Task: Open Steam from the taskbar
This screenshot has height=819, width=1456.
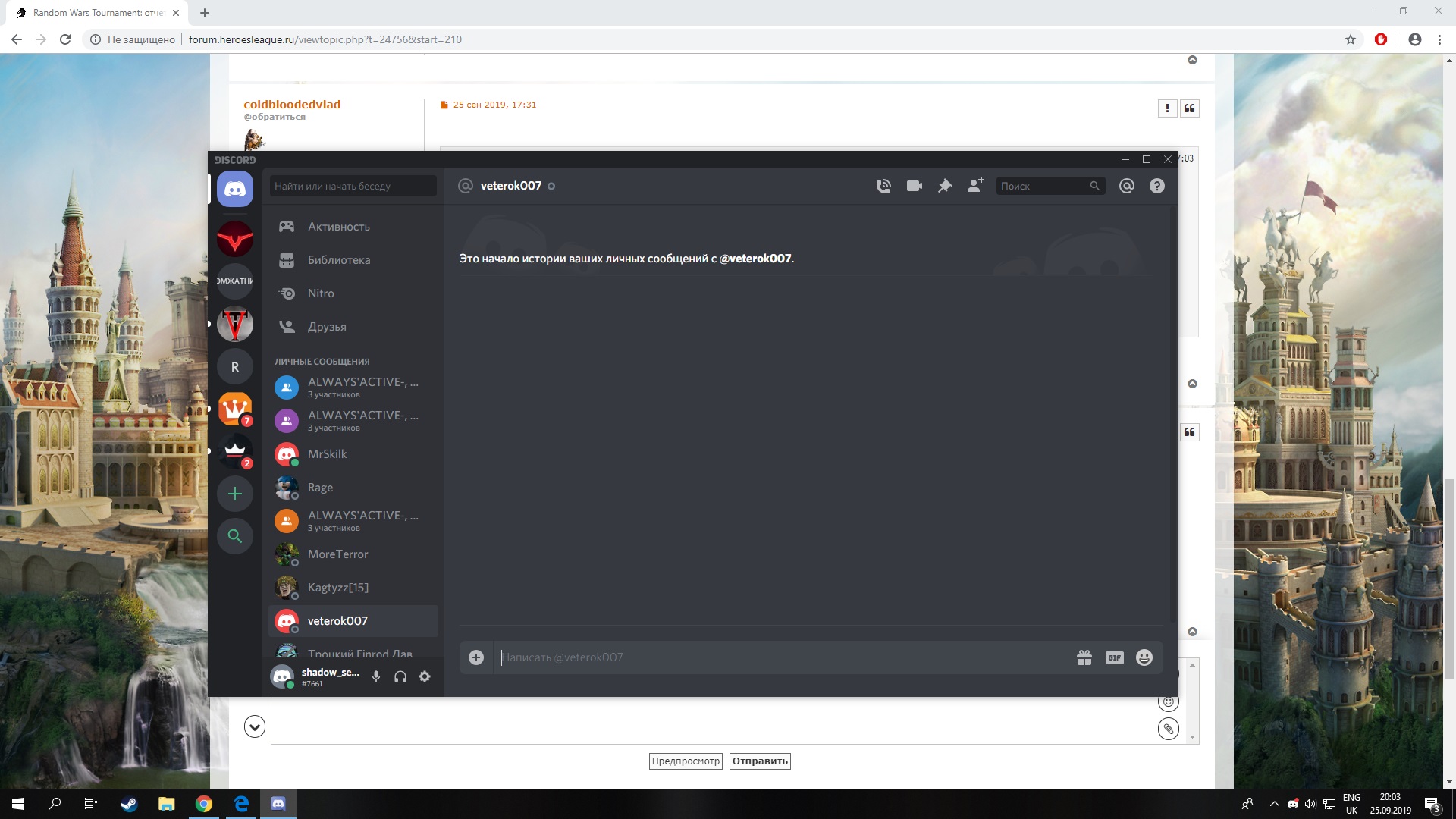Action: [x=129, y=804]
